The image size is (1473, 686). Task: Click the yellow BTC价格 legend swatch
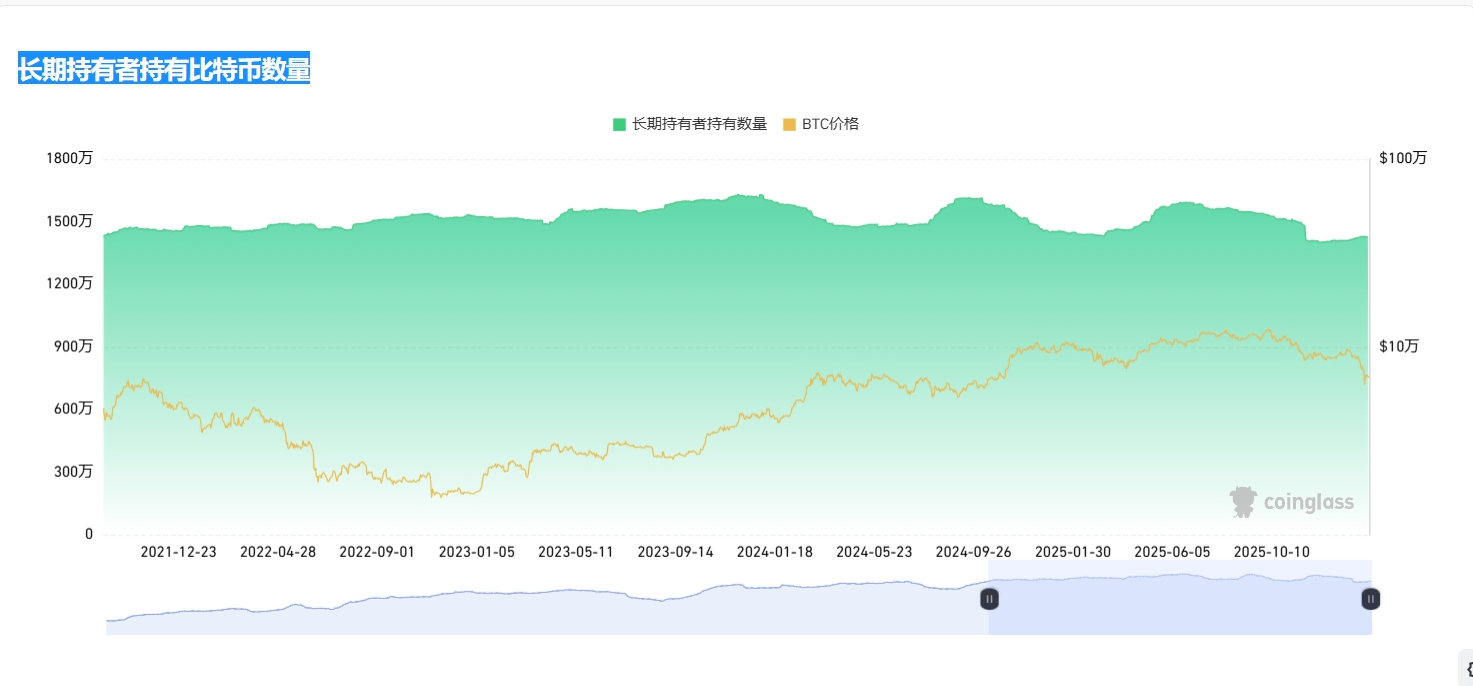(x=789, y=124)
